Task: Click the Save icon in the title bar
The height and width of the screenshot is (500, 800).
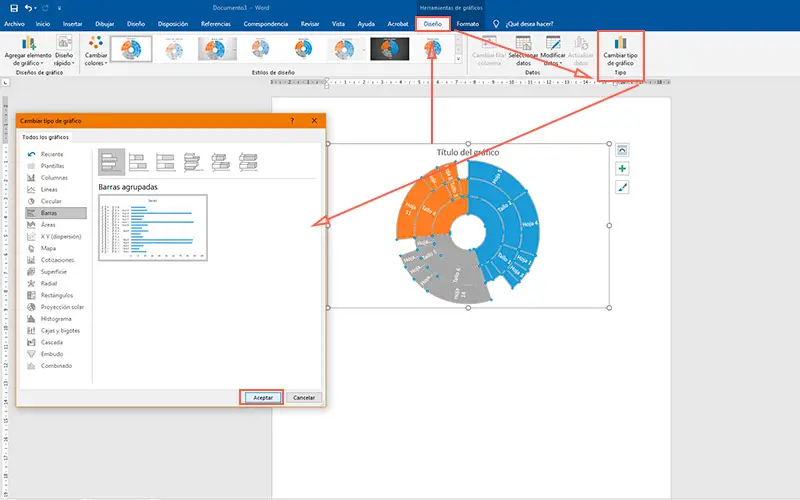Action: [x=14, y=8]
